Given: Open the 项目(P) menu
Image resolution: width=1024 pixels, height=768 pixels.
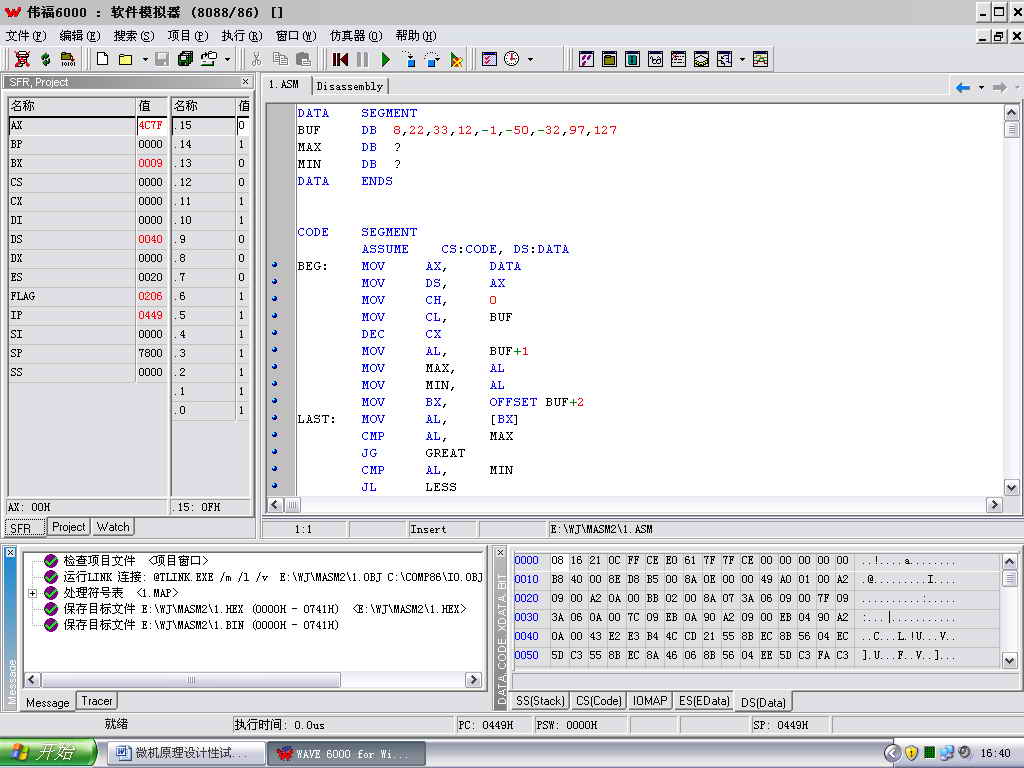Looking at the screenshot, I should coord(187,36).
